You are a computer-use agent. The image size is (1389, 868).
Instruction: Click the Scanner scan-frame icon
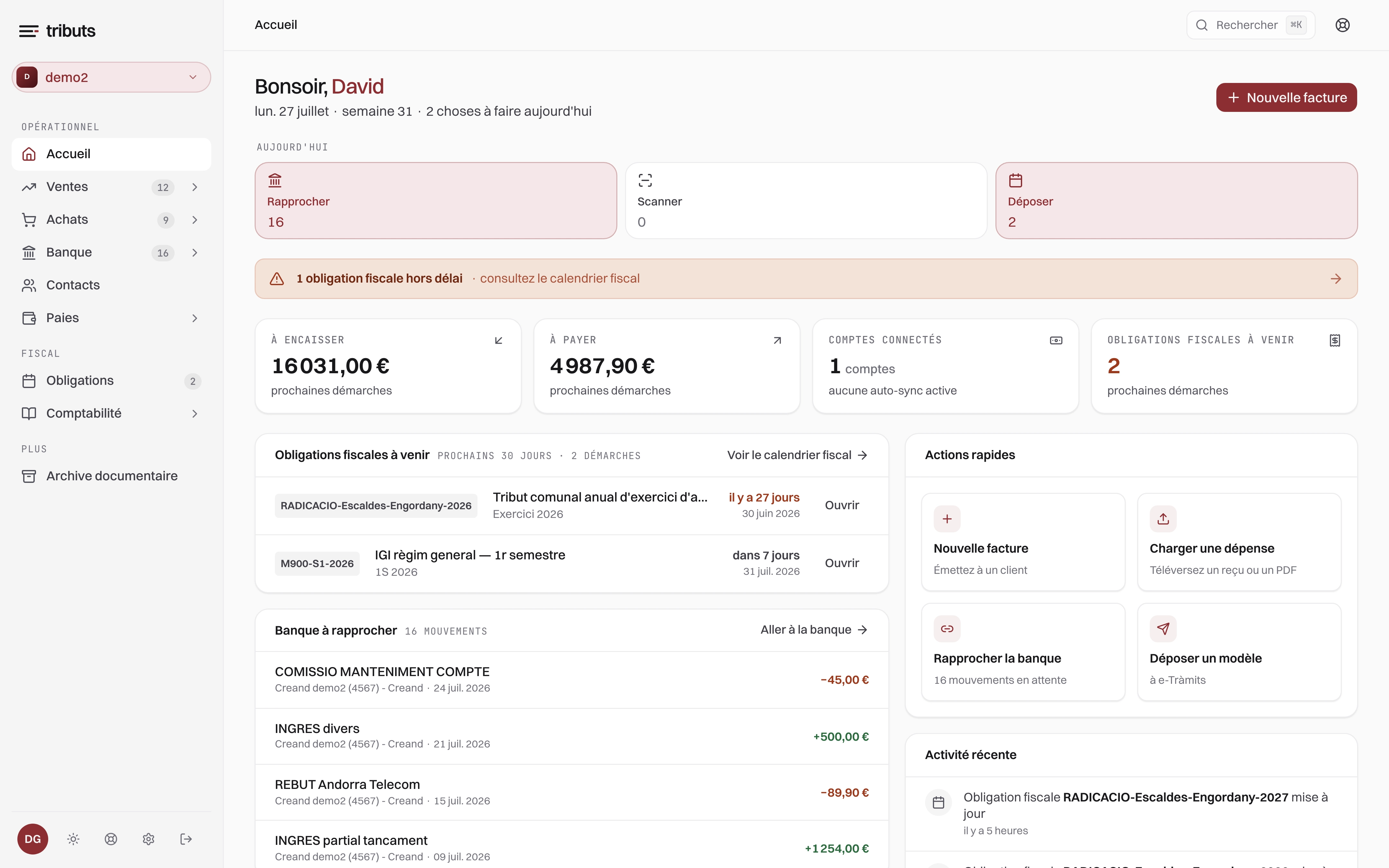tap(645, 180)
